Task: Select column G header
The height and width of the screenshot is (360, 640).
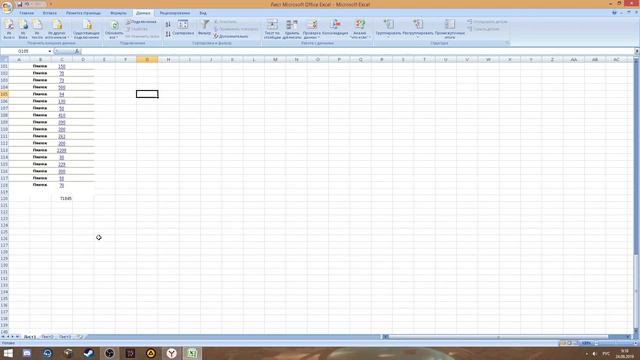Action: click(147, 60)
